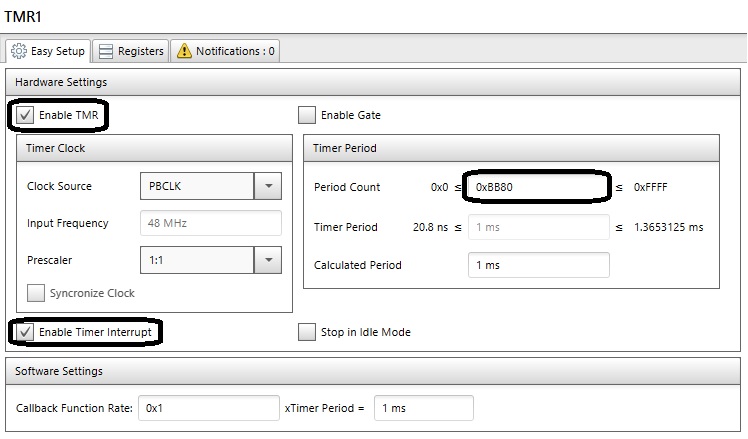This screenshot has height=439, width=748.
Task: Expand the Prescaler dropdown arrow
Action: tap(268, 260)
